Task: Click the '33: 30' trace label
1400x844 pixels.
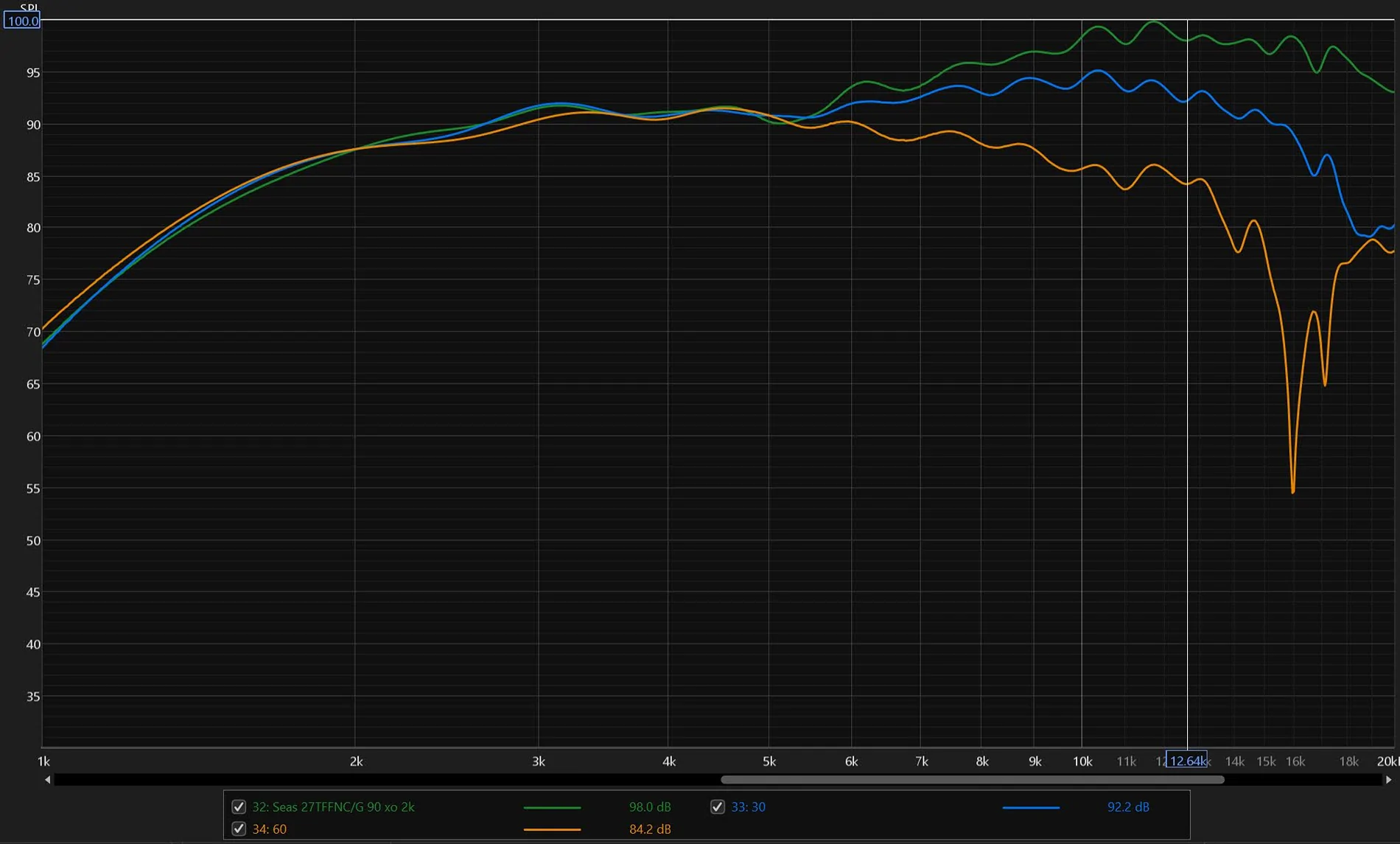Action: (x=748, y=806)
